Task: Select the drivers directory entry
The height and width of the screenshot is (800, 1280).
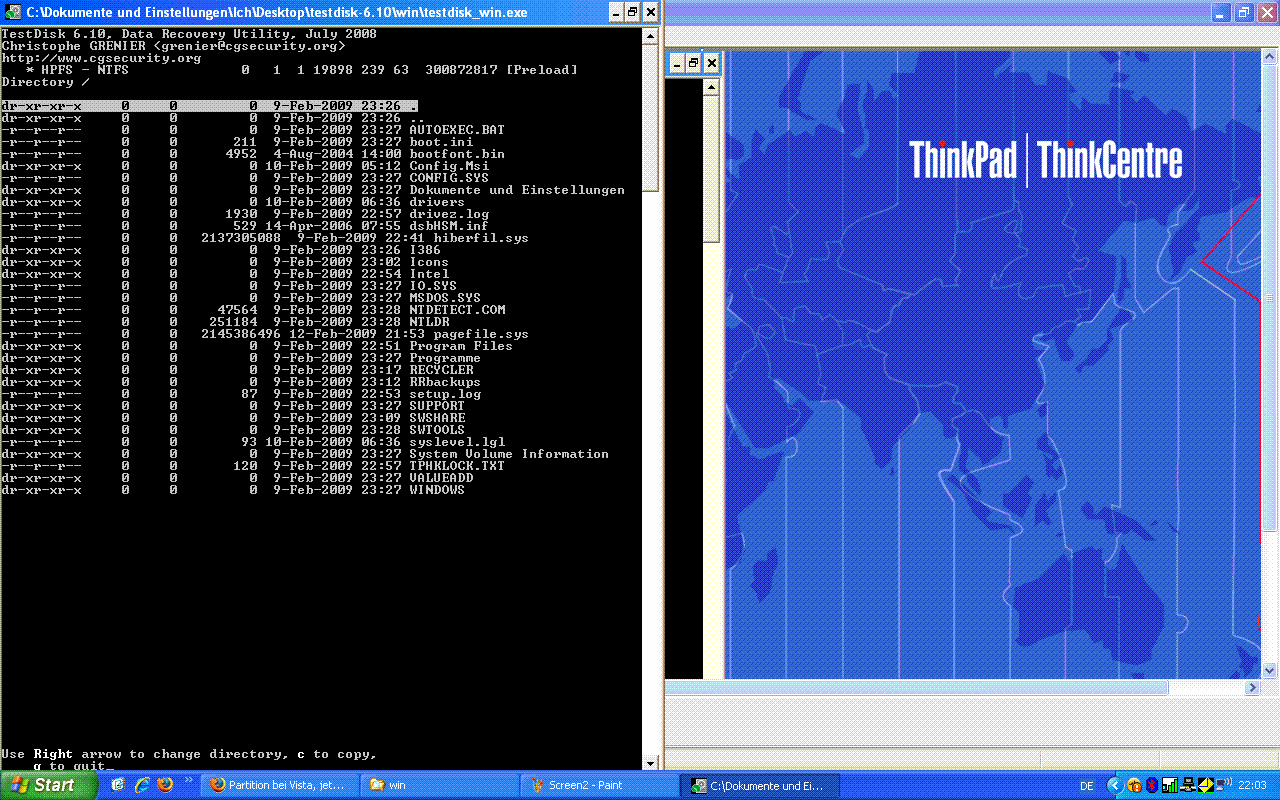Action: click(x=233, y=202)
